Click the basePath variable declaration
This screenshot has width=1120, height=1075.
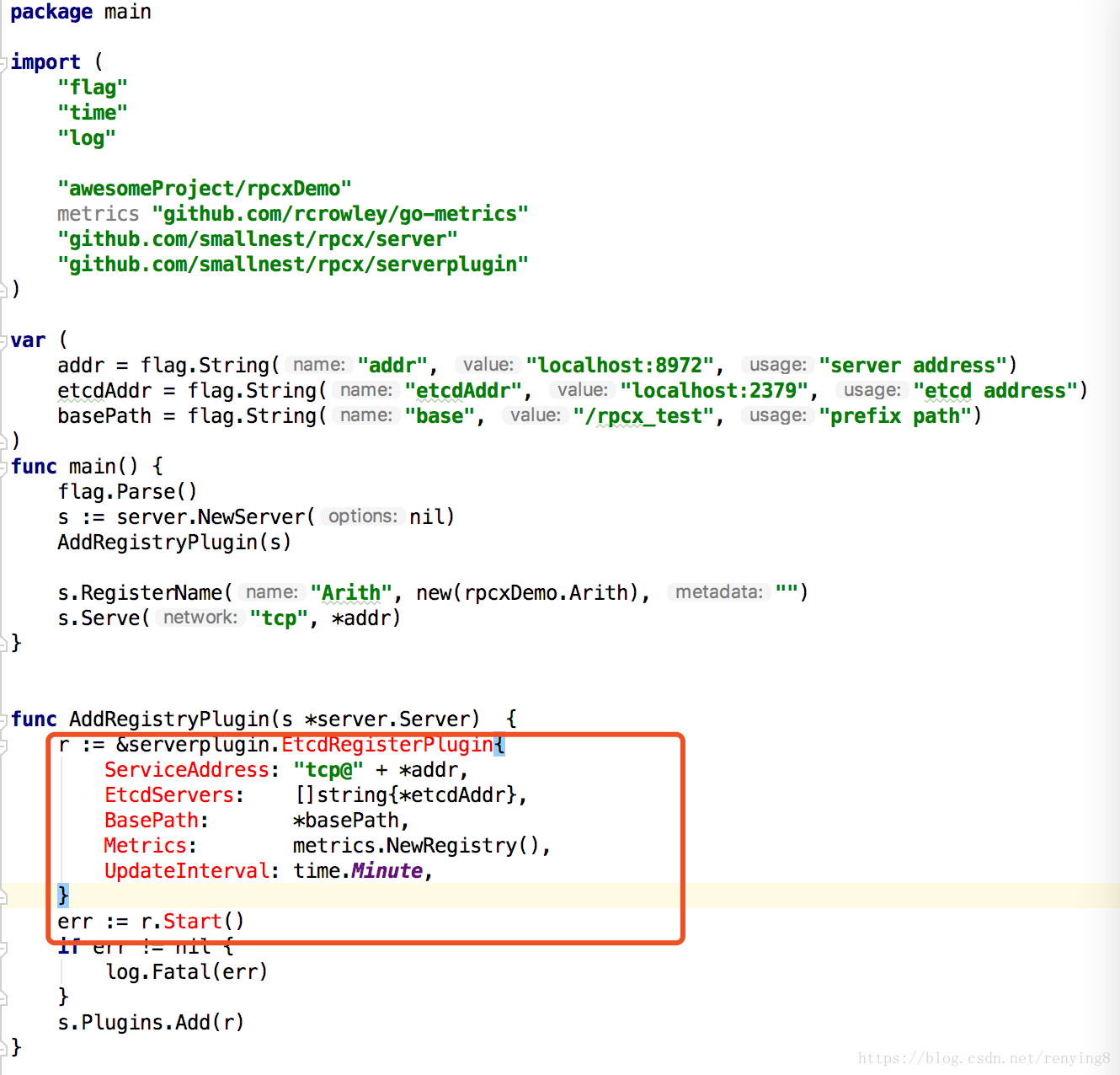point(104,416)
